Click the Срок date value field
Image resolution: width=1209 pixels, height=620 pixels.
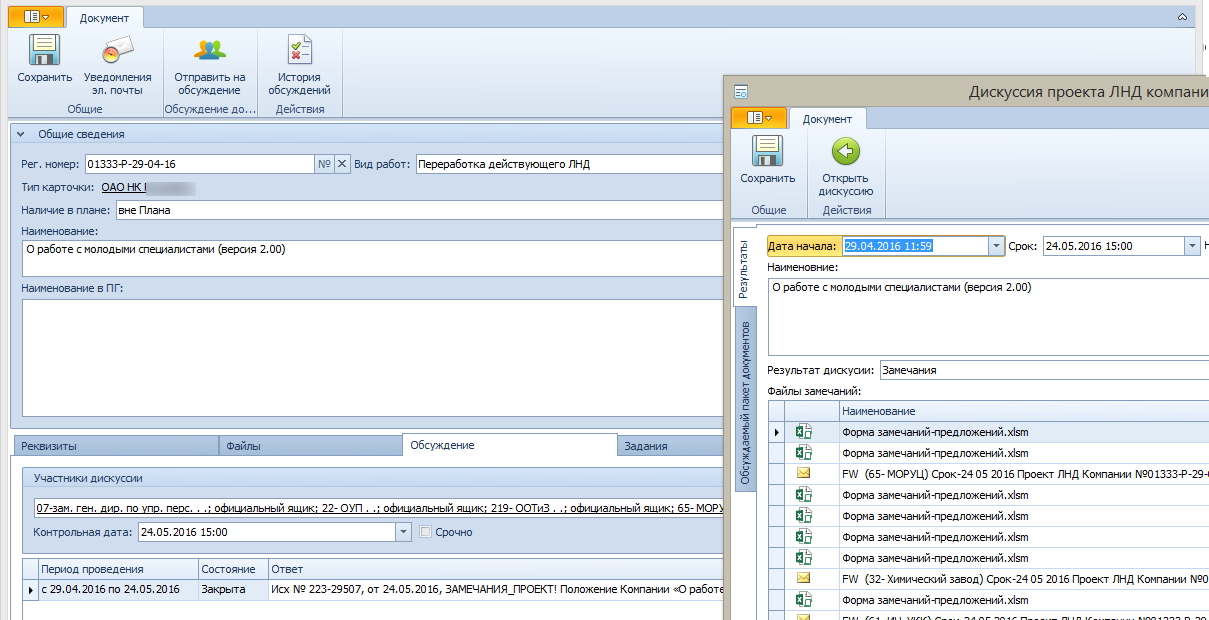click(1113, 246)
